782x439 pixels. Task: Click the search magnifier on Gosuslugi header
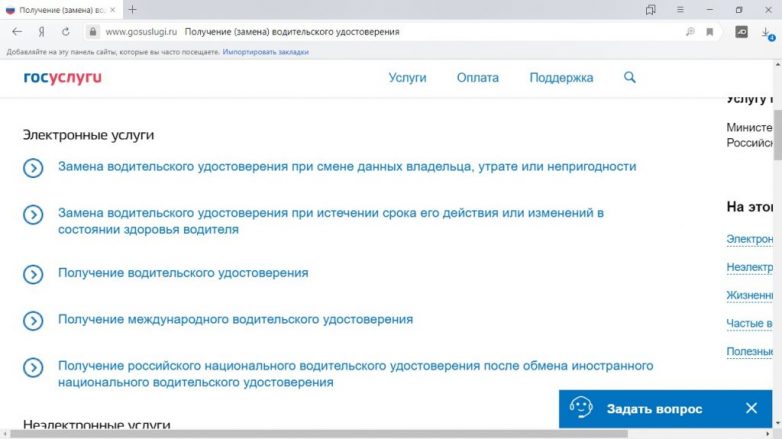click(629, 77)
